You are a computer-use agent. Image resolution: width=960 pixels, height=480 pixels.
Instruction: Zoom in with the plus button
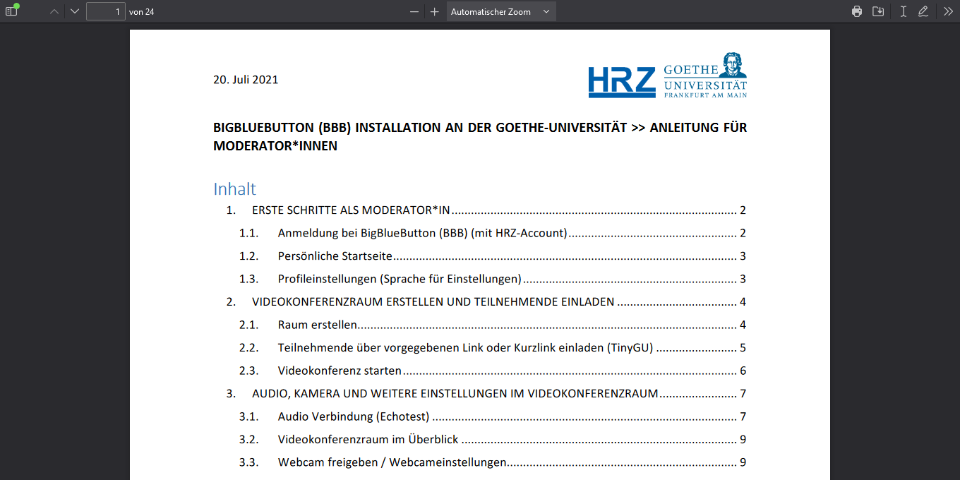[x=434, y=12]
